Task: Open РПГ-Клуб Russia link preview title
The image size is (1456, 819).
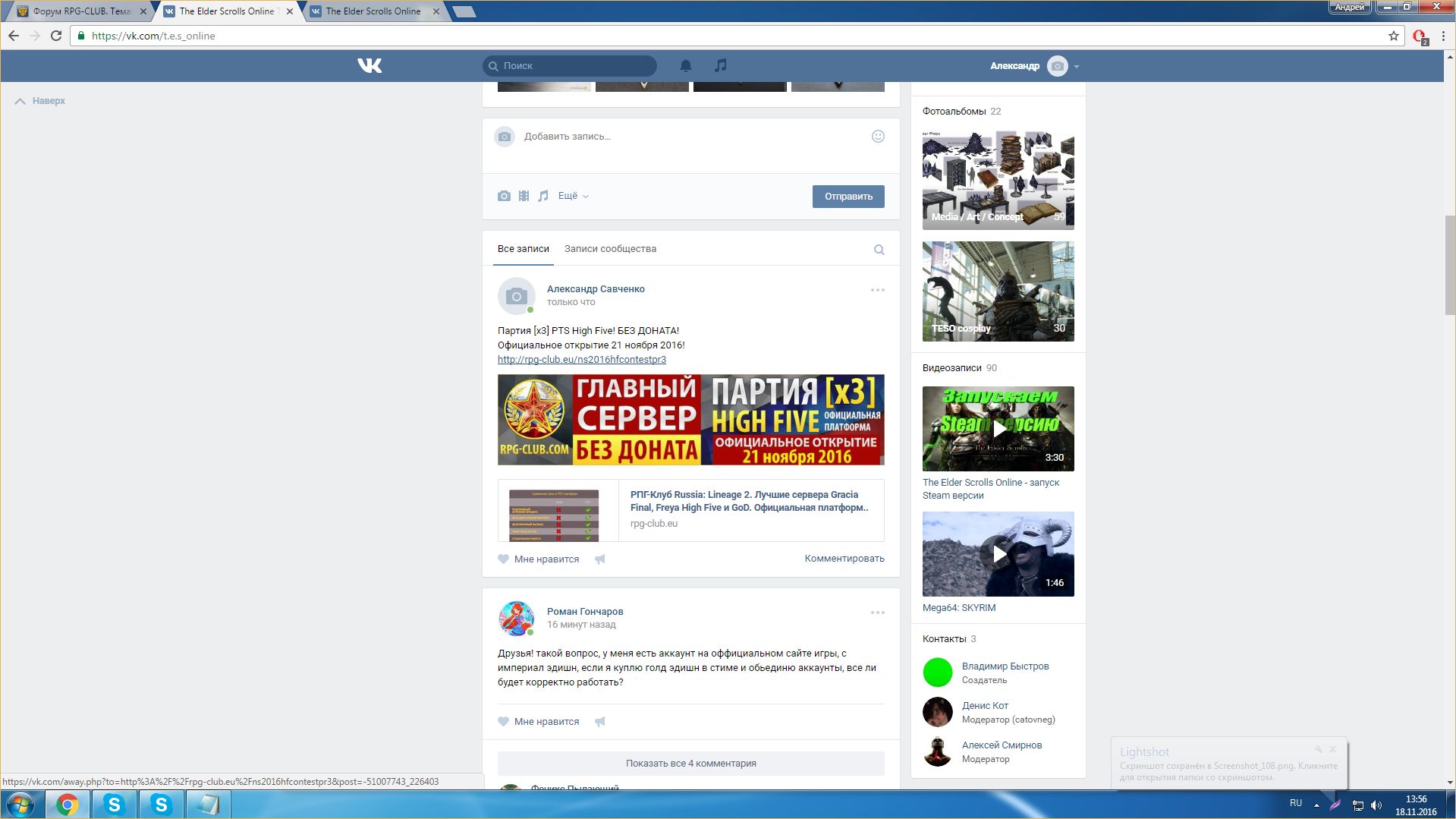Action: [x=750, y=501]
